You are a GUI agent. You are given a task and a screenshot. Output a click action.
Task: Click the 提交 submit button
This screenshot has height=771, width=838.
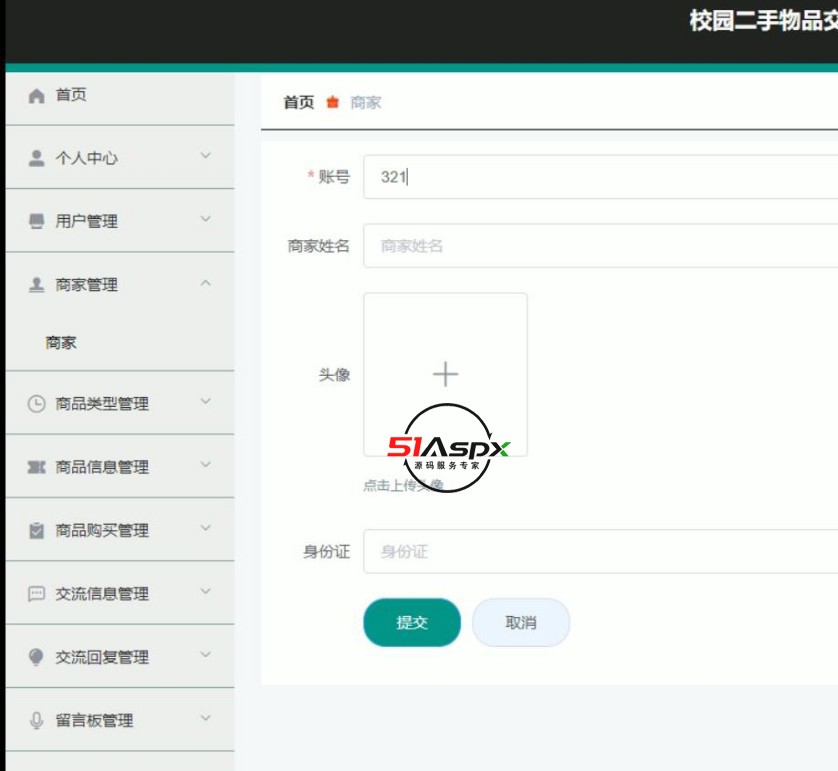tap(412, 621)
